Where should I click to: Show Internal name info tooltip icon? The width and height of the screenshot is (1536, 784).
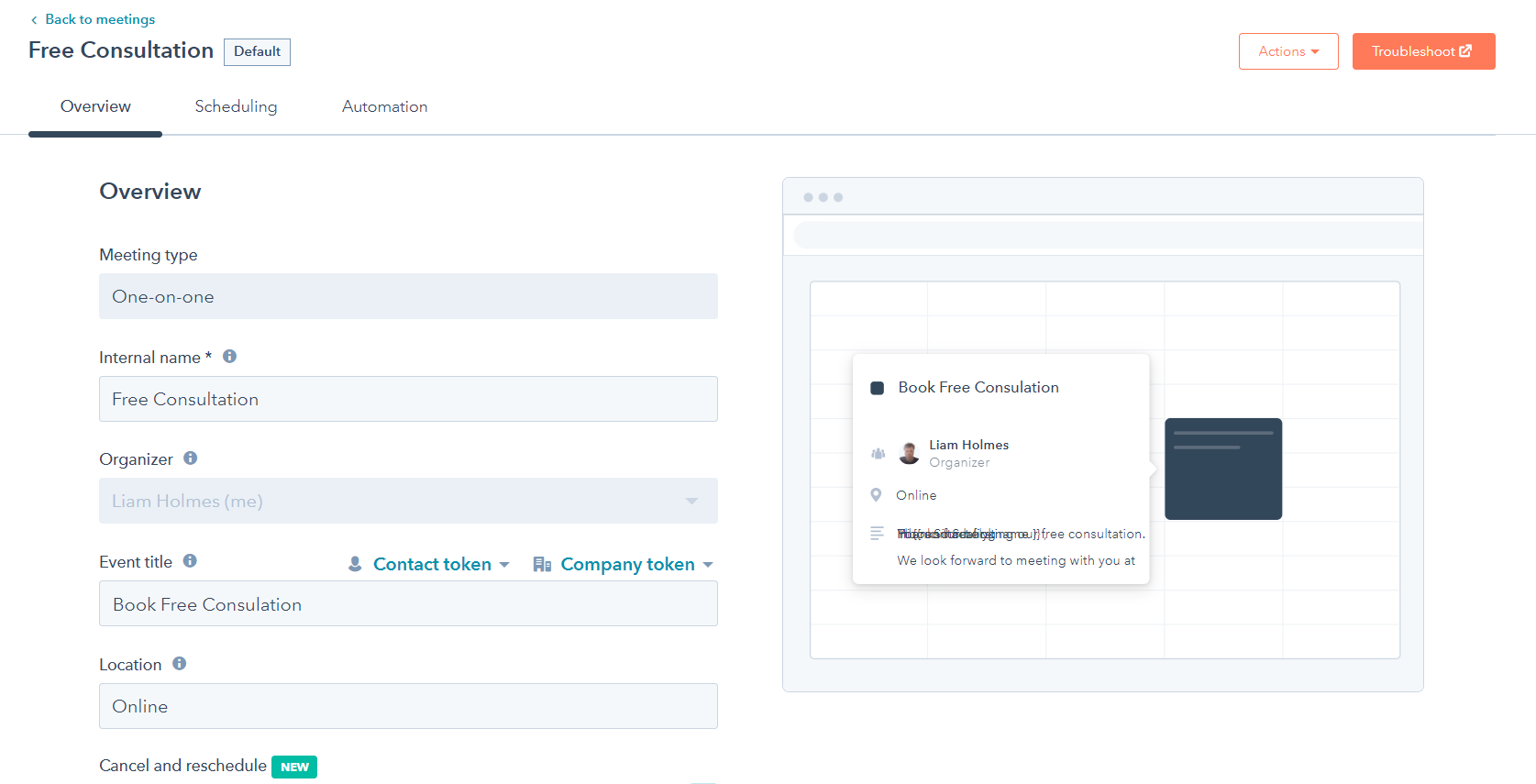click(x=230, y=356)
